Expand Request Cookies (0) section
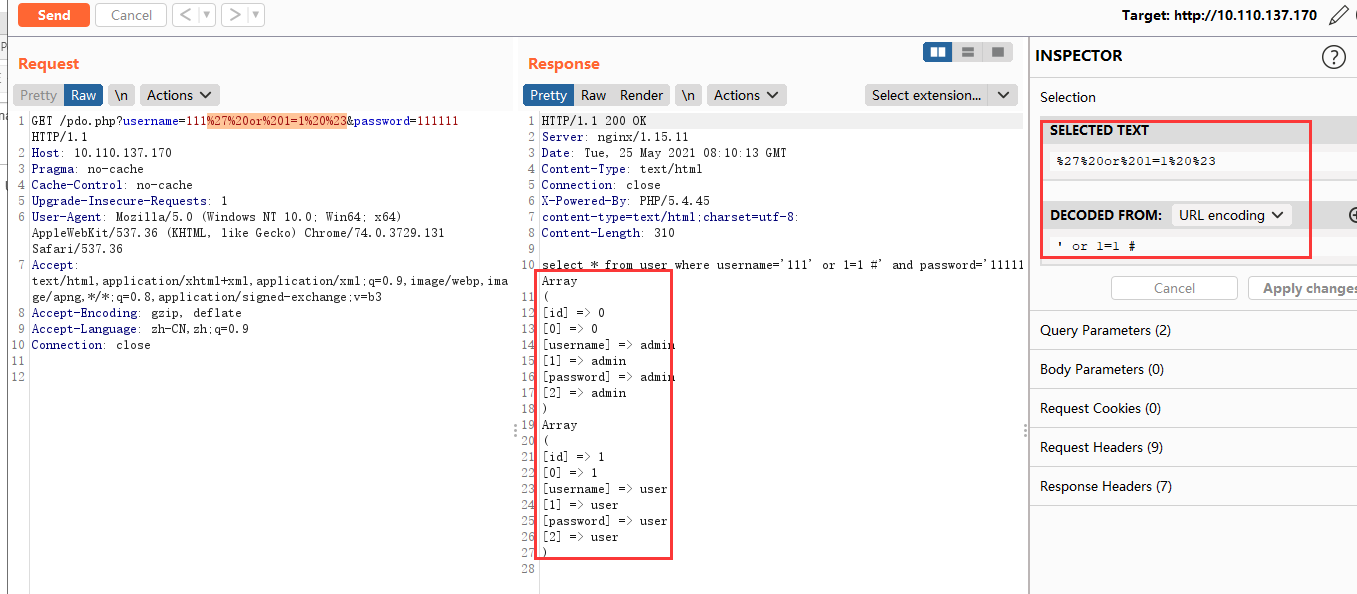 click(x=1193, y=408)
